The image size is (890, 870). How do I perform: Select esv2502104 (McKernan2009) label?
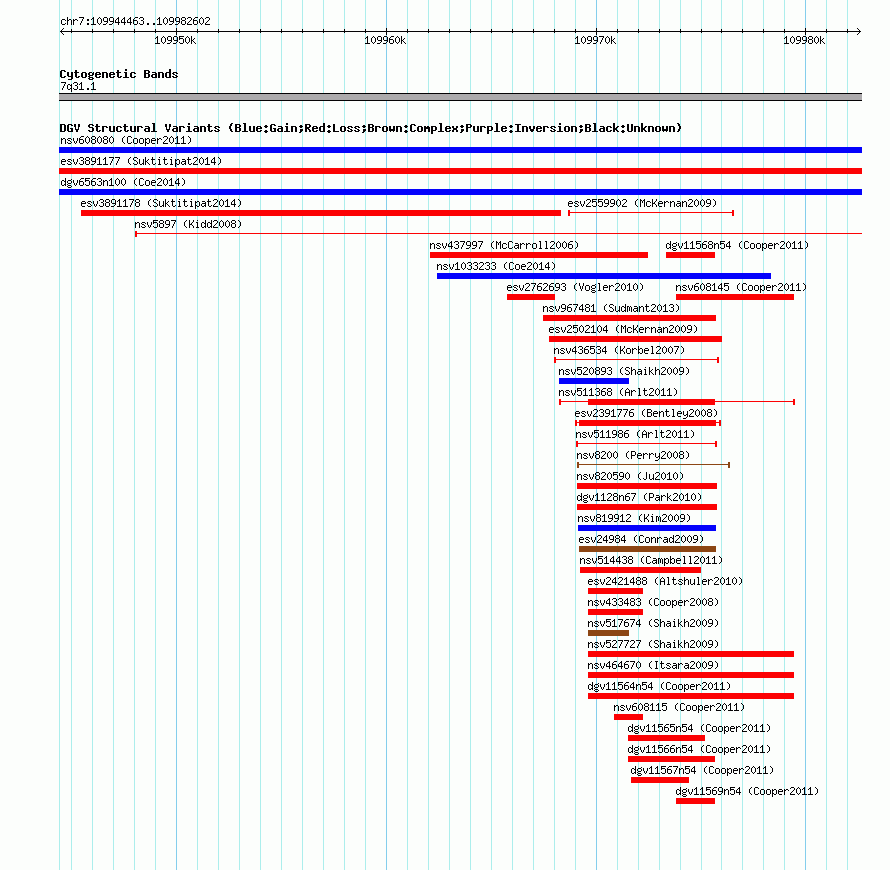point(623,329)
